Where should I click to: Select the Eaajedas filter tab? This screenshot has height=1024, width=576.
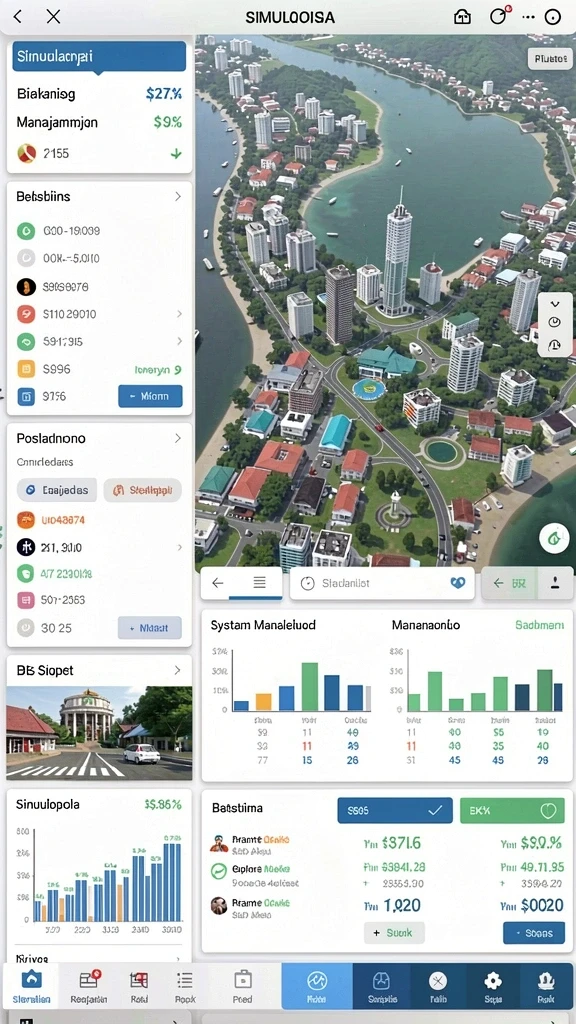pyautogui.click(x=56, y=489)
